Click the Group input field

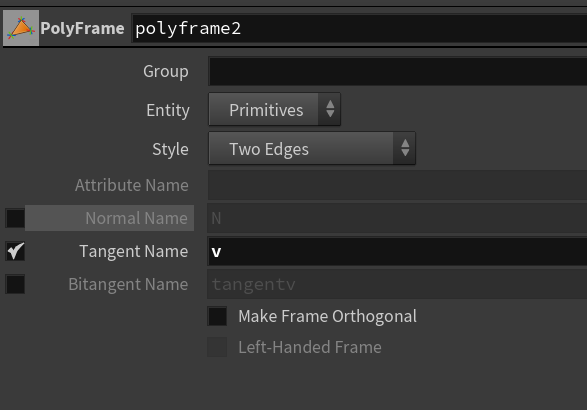[x=398, y=71]
